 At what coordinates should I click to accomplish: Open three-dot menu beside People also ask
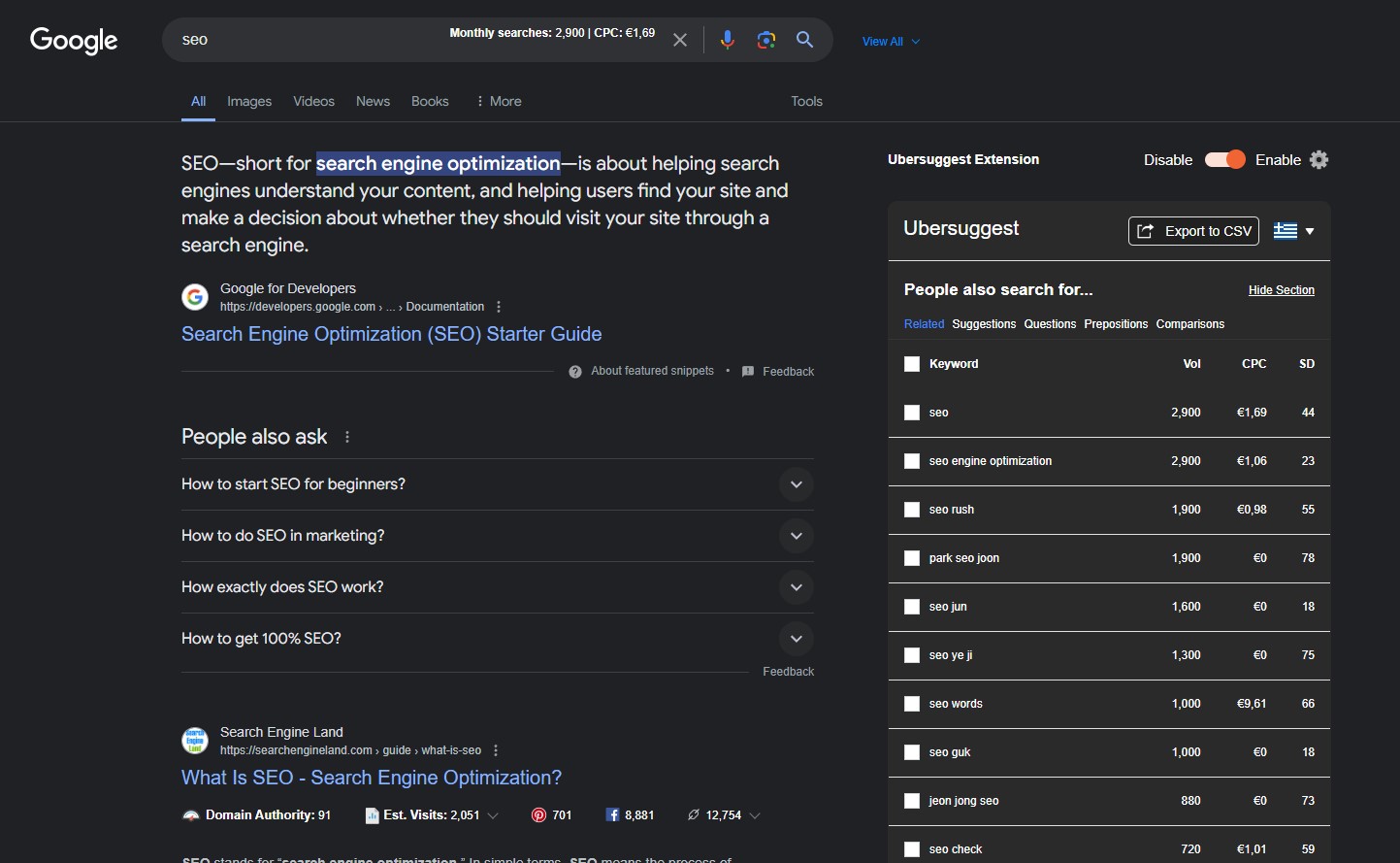347,438
